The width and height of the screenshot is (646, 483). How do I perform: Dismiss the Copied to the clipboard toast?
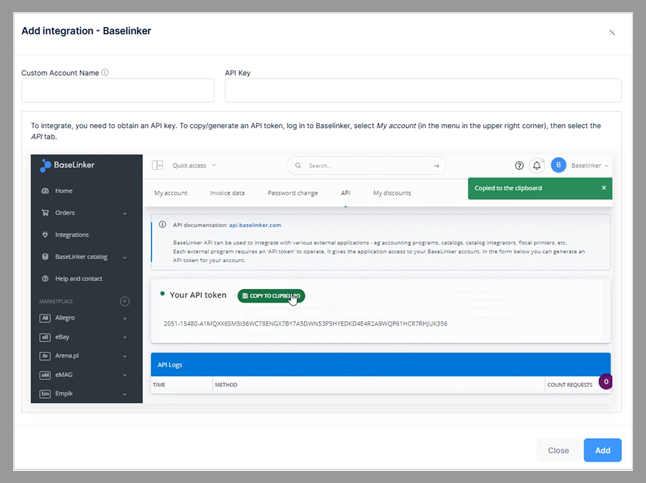(604, 188)
